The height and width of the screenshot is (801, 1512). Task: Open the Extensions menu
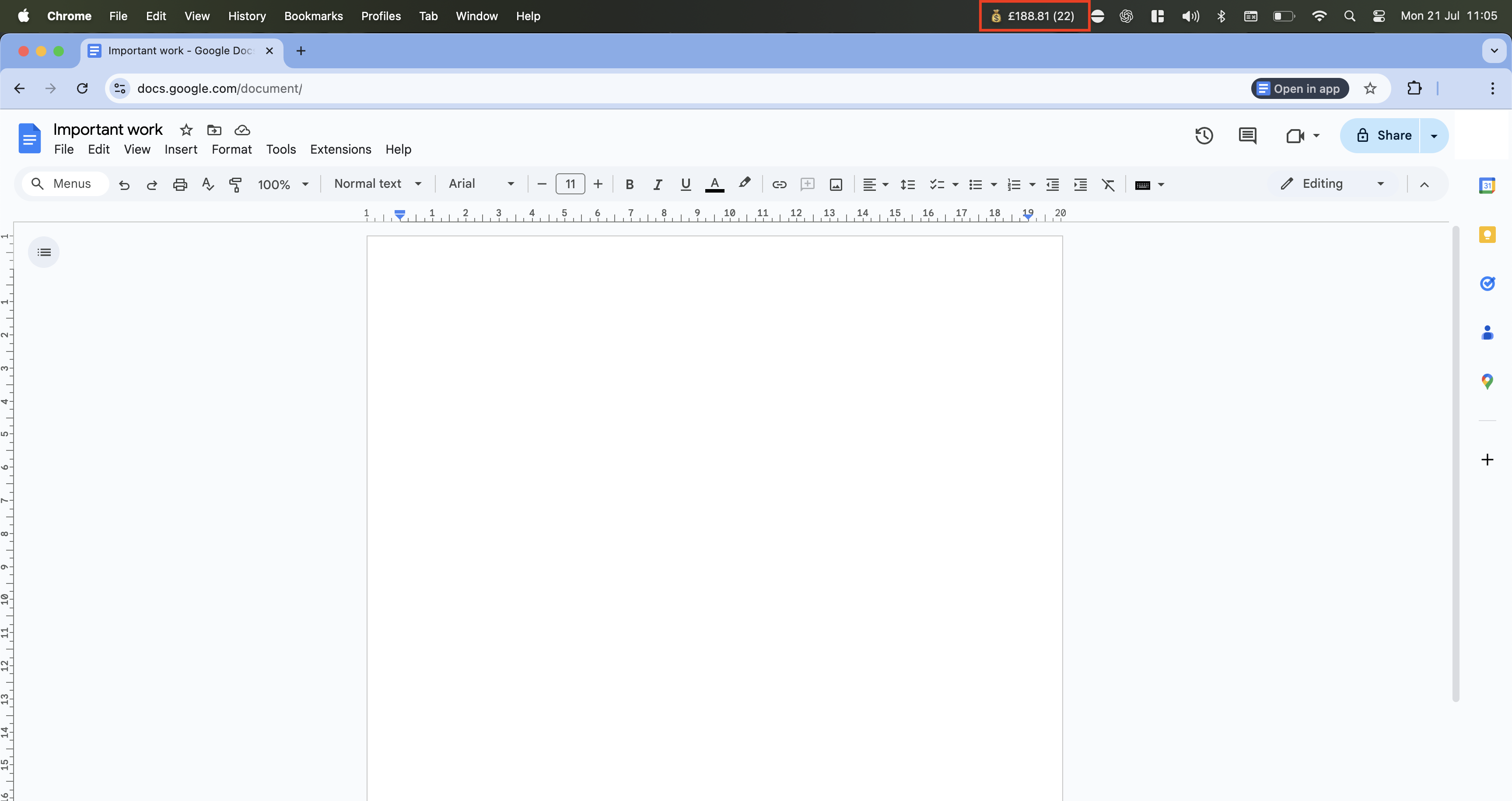[340, 149]
